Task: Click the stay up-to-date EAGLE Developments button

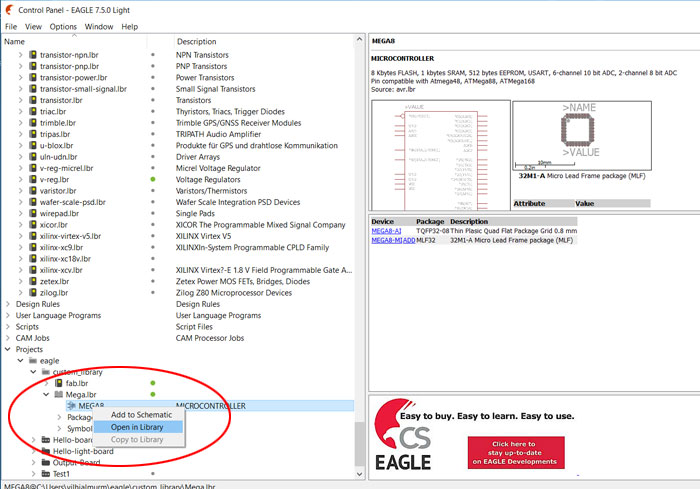Action: pos(516,452)
